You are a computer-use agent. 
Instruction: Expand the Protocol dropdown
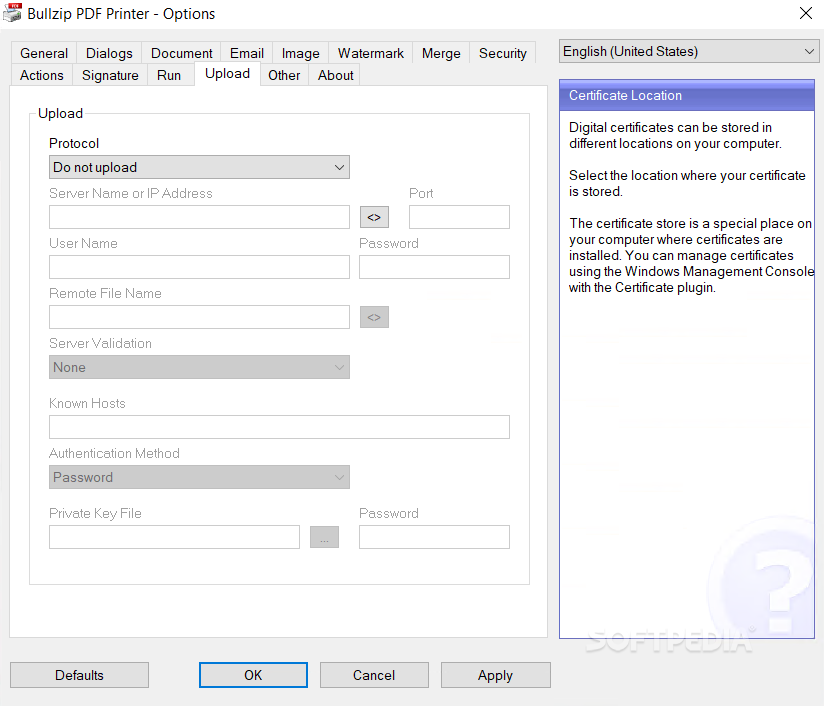199,167
